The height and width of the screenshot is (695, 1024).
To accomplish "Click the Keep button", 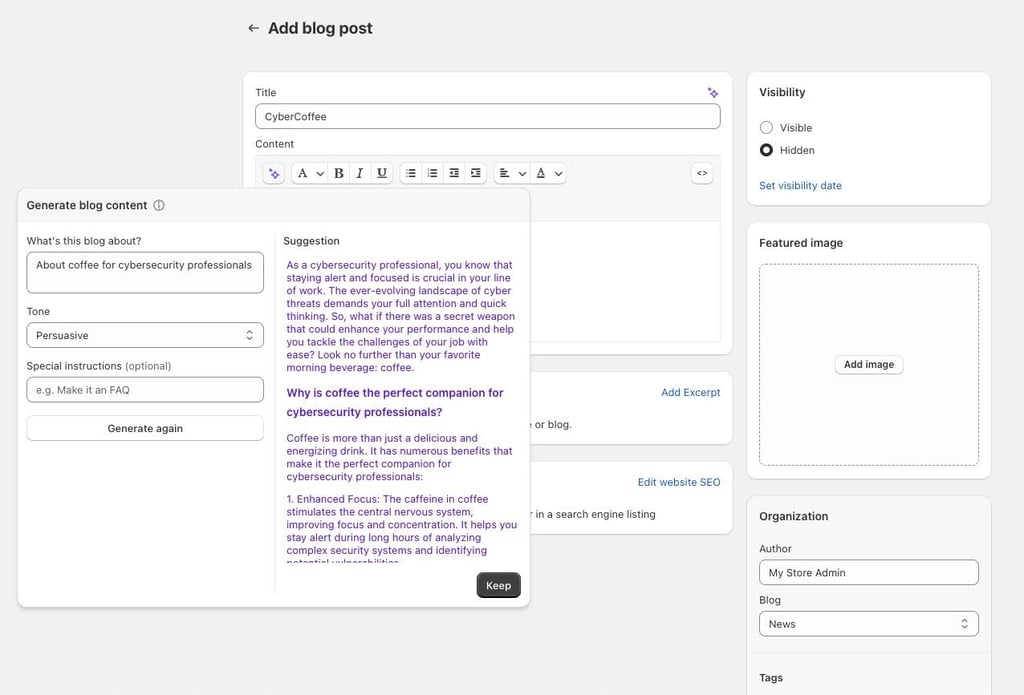I will coord(498,585).
